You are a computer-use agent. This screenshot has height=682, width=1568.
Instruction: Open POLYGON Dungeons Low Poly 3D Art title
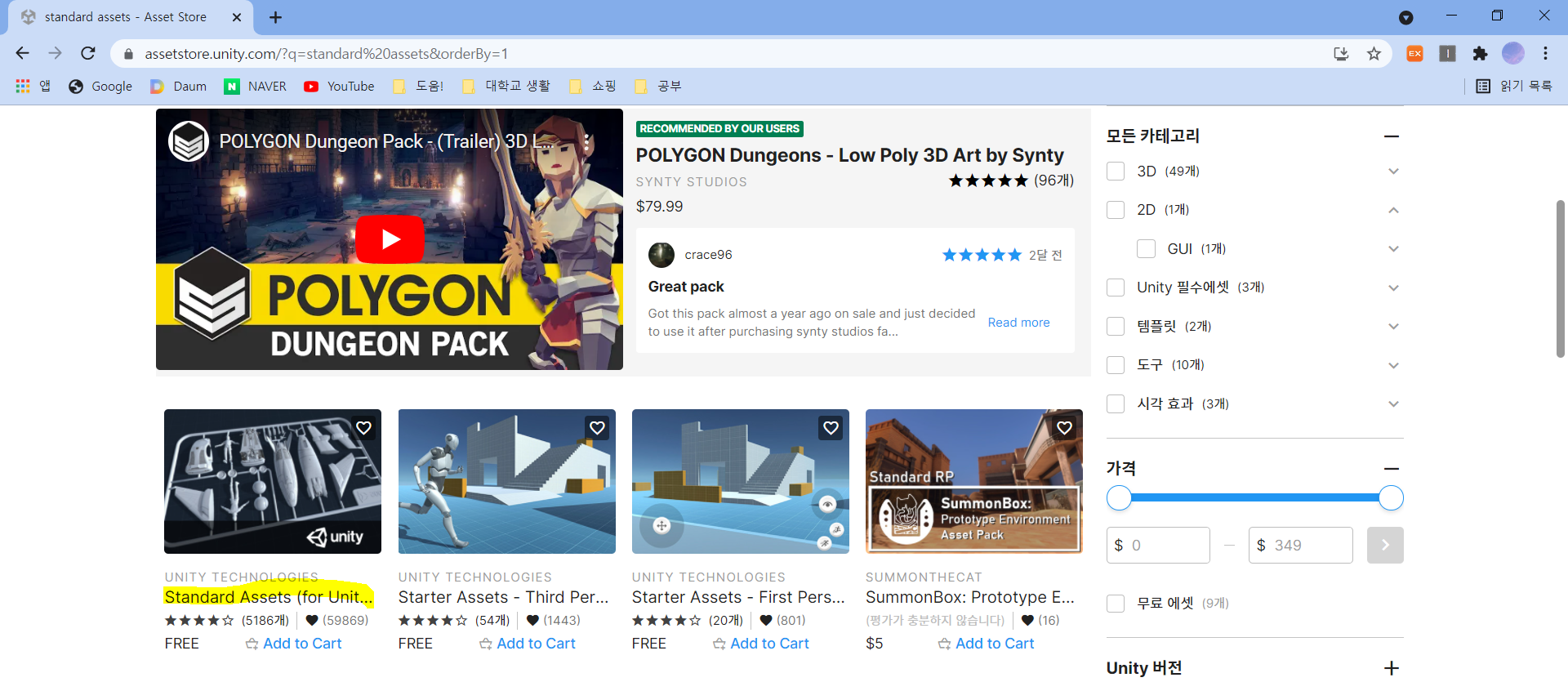pyautogui.click(x=849, y=155)
